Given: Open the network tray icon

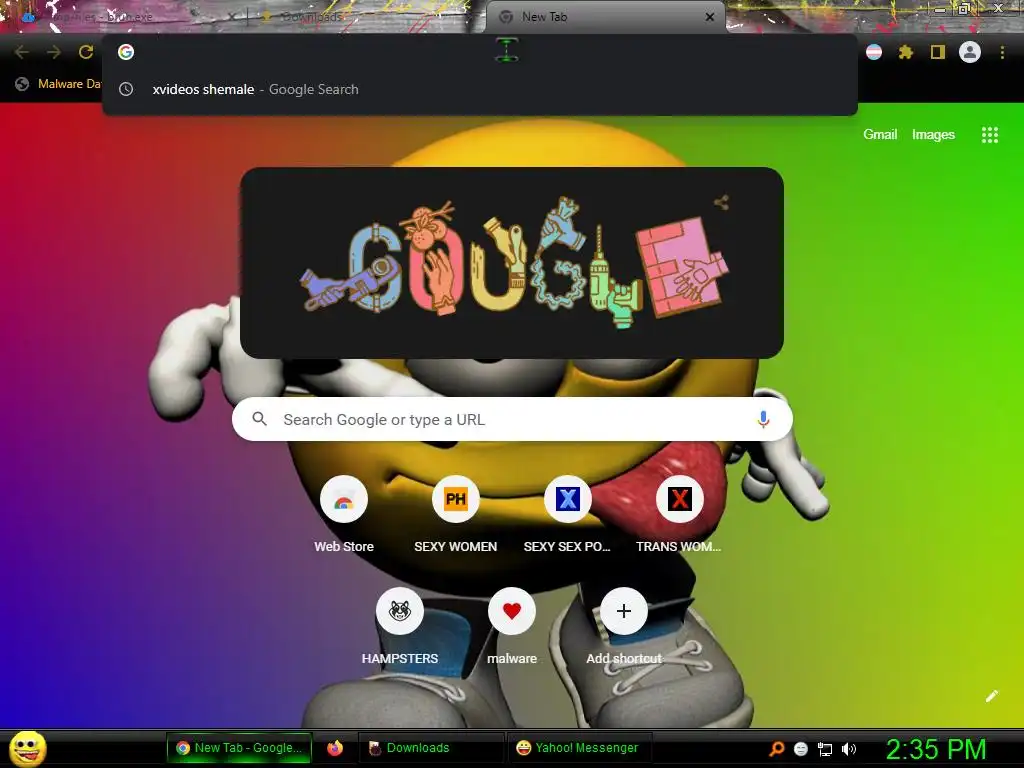Looking at the screenshot, I should point(825,749).
